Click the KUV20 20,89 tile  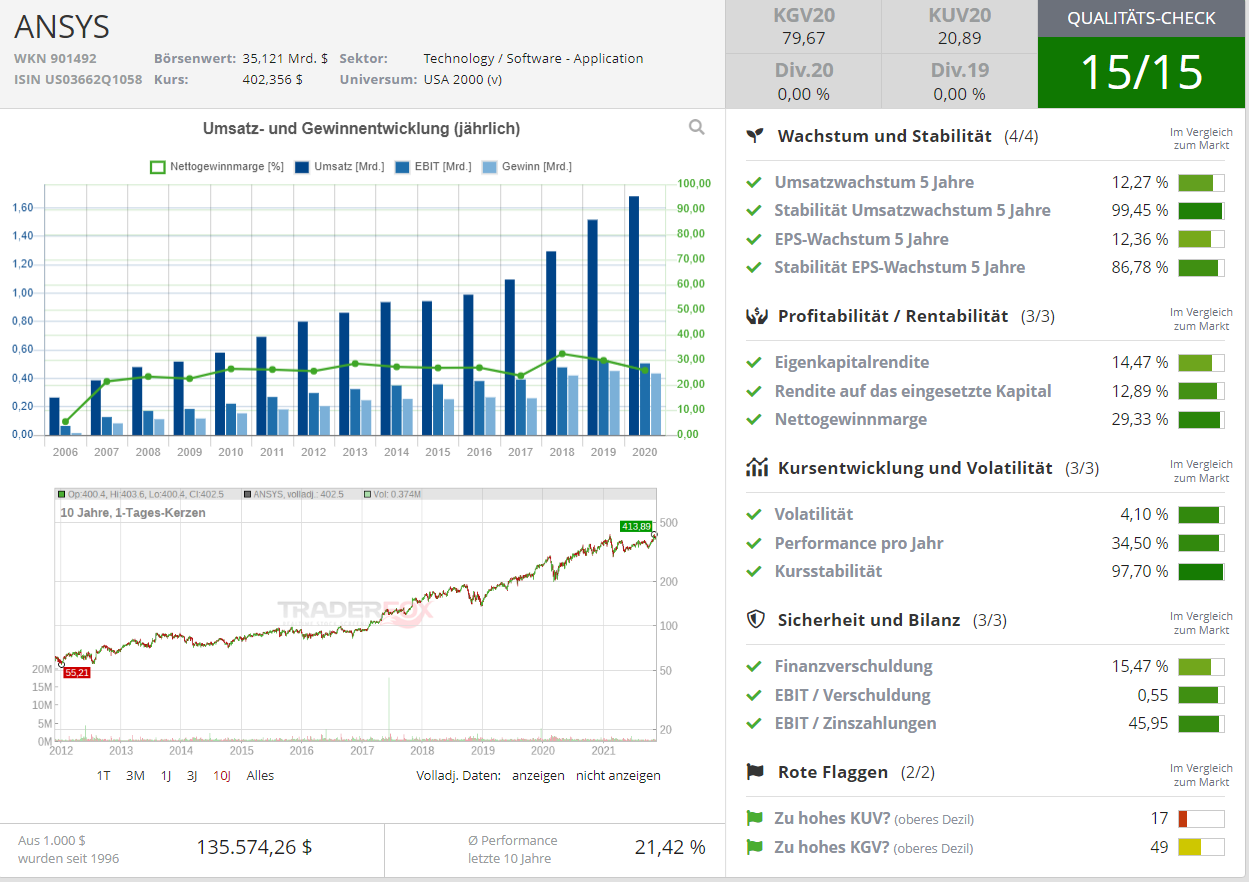point(959,27)
